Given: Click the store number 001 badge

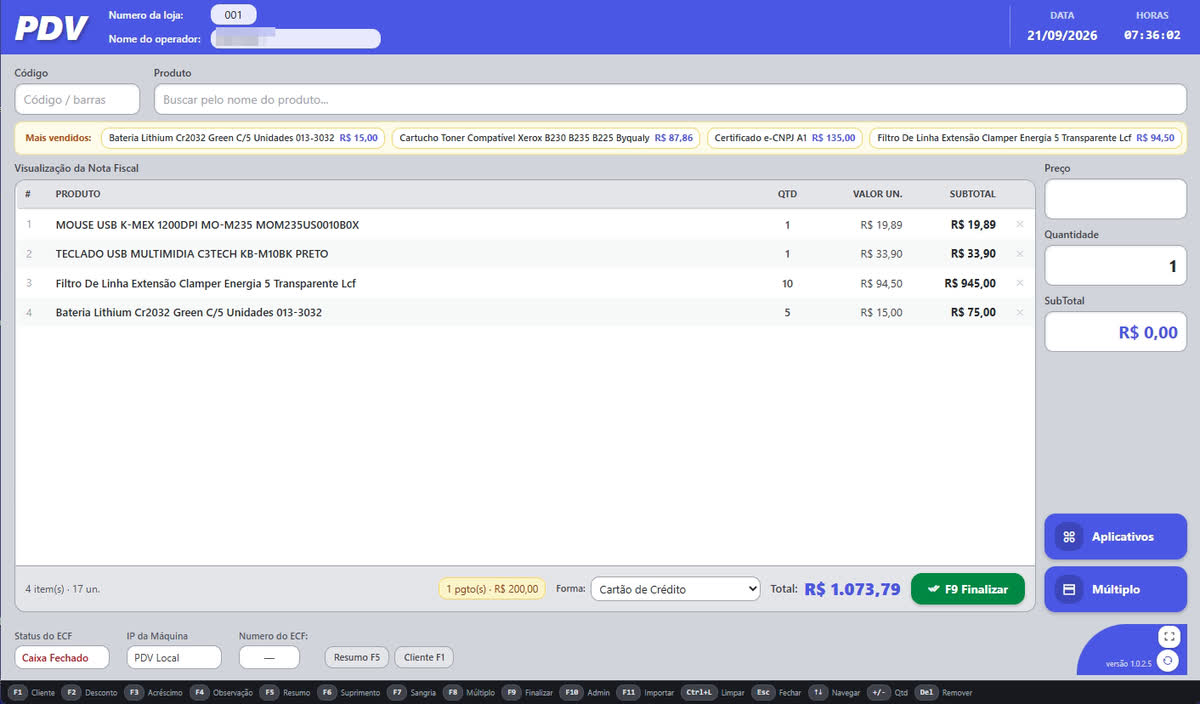Looking at the screenshot, I should (x=233, y=15).
